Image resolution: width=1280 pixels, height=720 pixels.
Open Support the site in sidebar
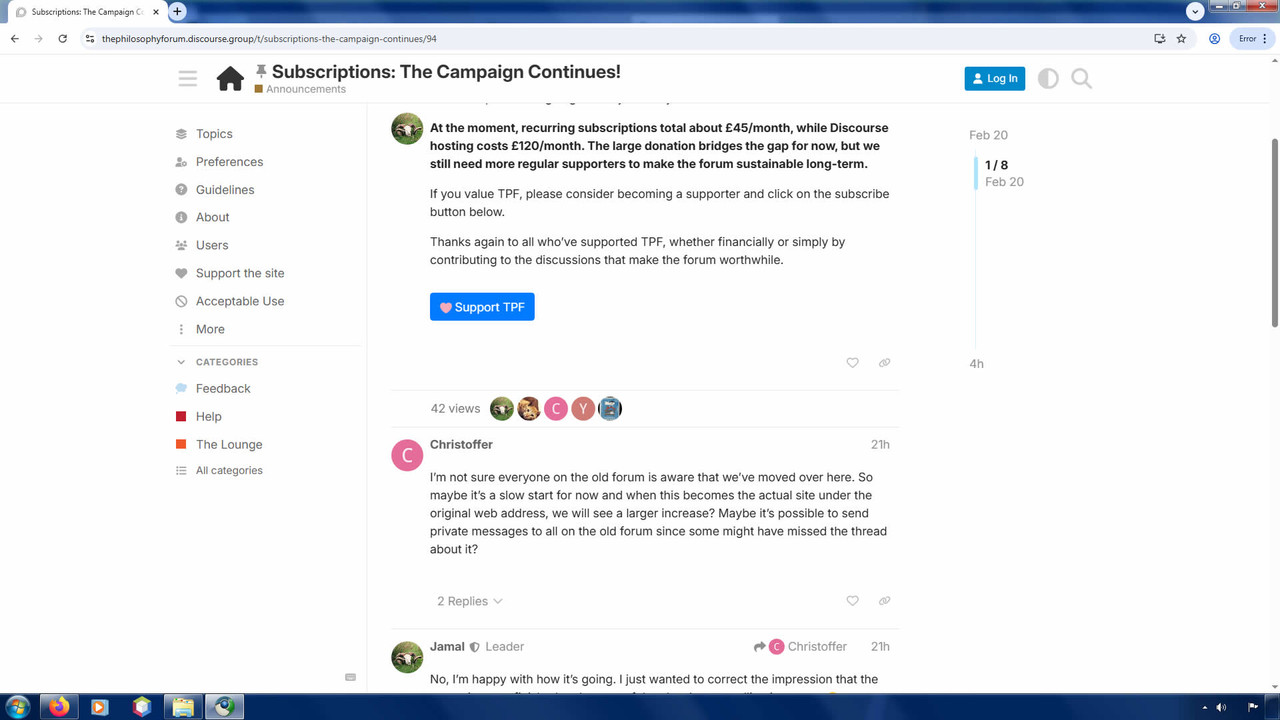click(240, 273)
